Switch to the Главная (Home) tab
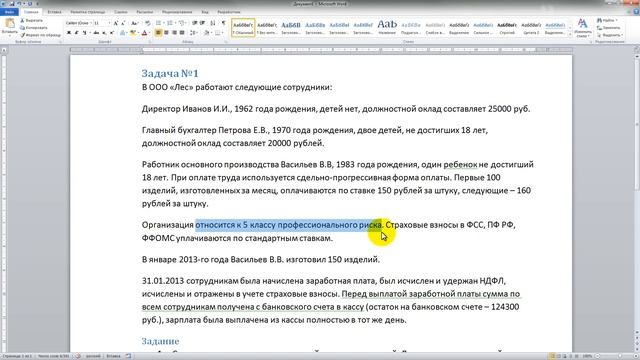 coord(31,12)
